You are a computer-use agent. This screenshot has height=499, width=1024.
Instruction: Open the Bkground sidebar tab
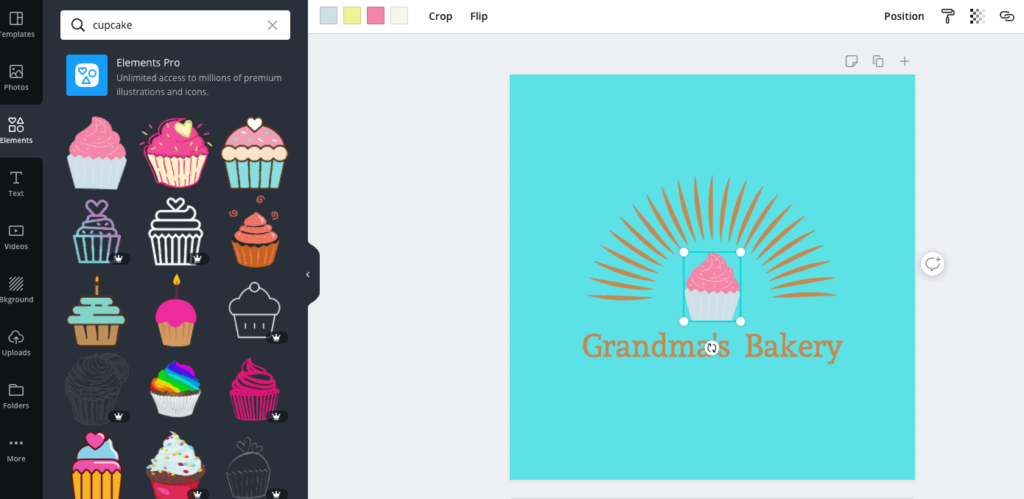click(16, 290)
